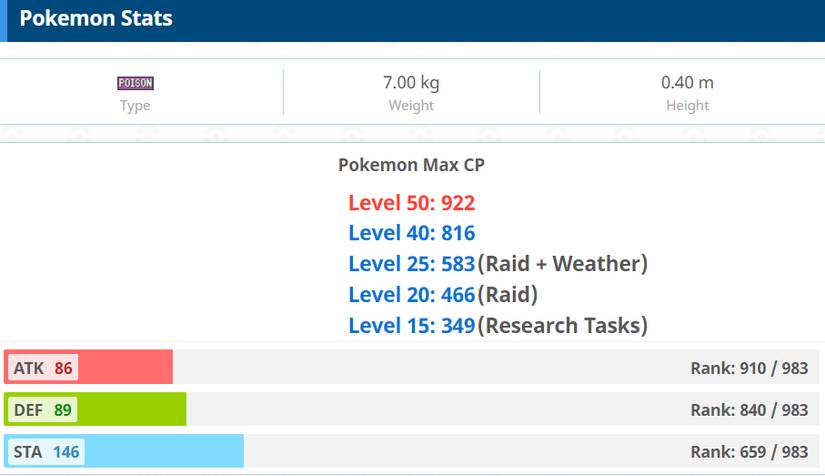This screenshot has width=825, height=476.
Task: Click Level 20: 466 CP value
Action: 411,295
